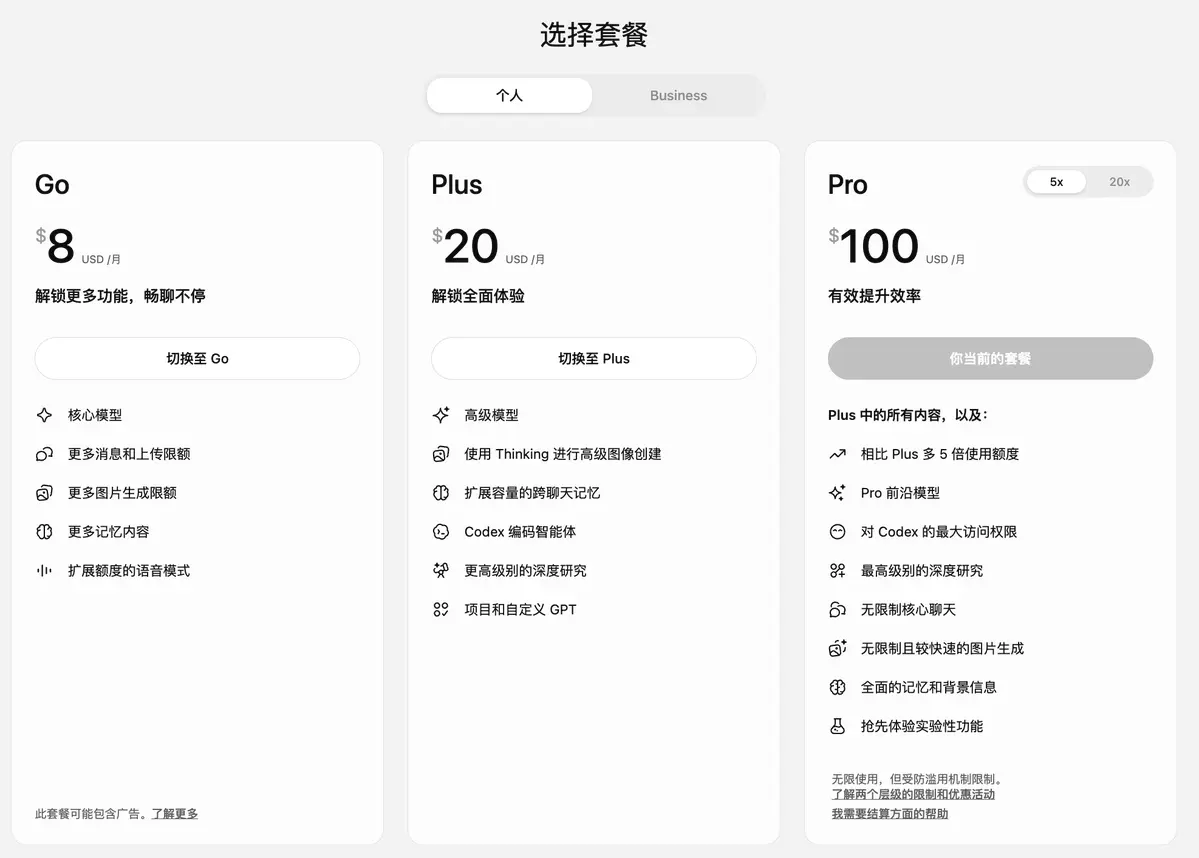Open the 了解两个层级的限制和优惠活动 link
1199x858 pixels.
pyautogui.click(x=913, y=795)
